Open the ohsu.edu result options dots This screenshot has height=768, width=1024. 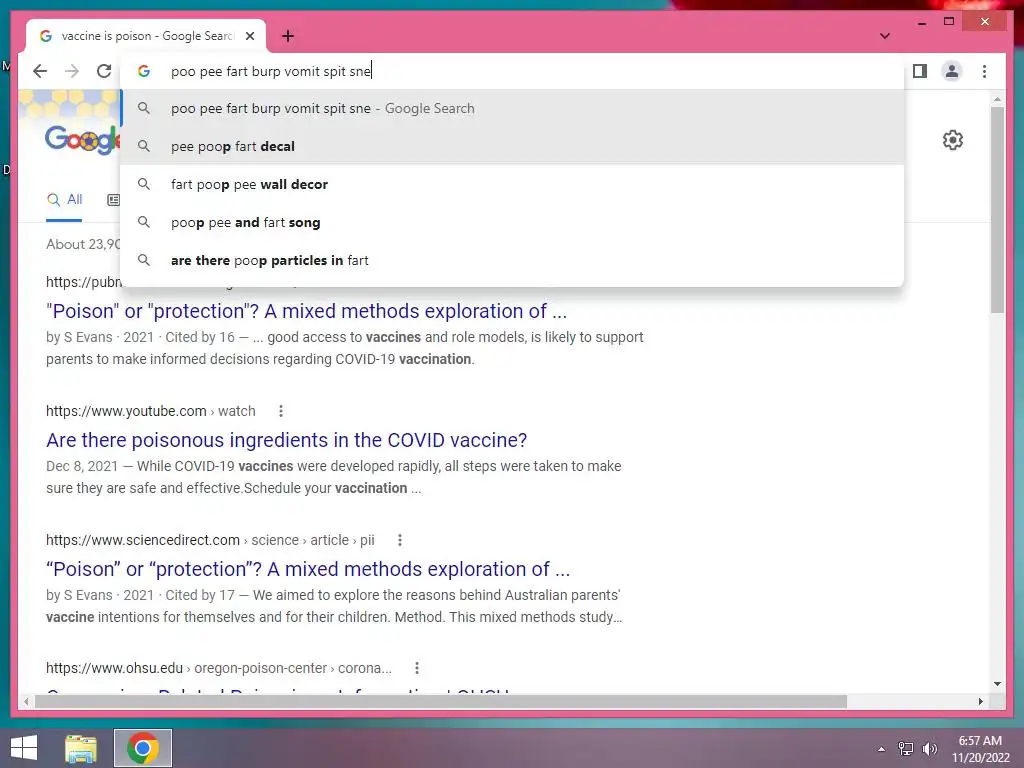coord(417,668)
